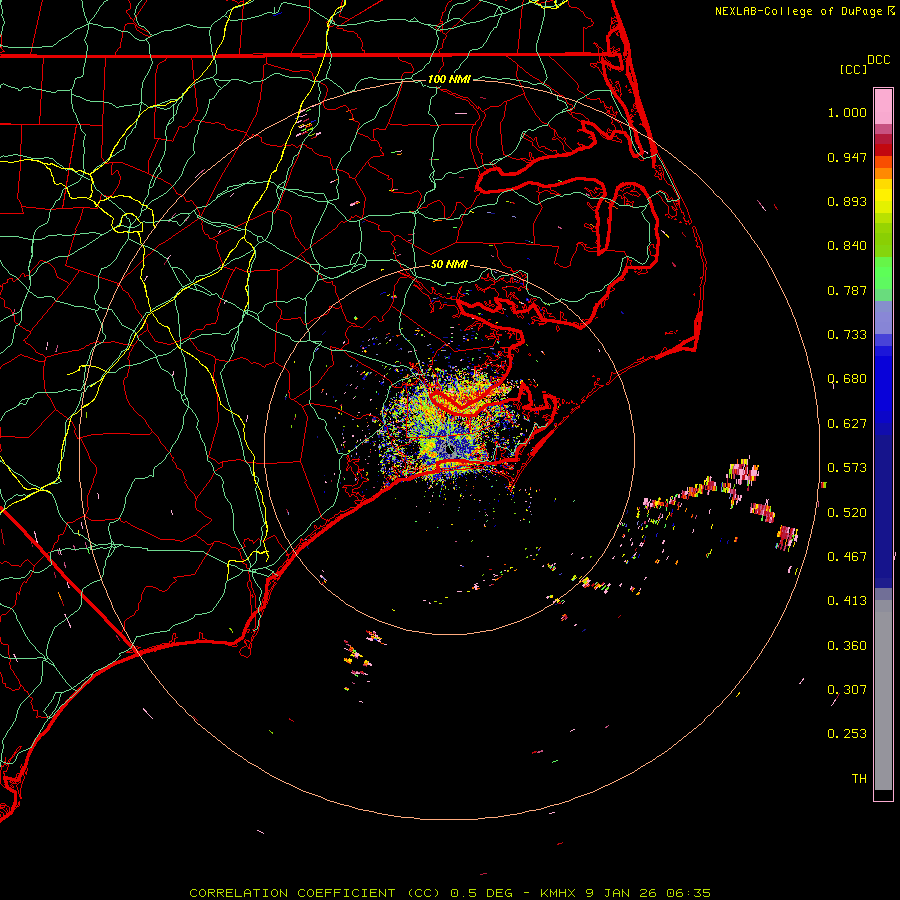Click the 1.000 scale value
Screen dimensions: 900x900
click(847, 112)
